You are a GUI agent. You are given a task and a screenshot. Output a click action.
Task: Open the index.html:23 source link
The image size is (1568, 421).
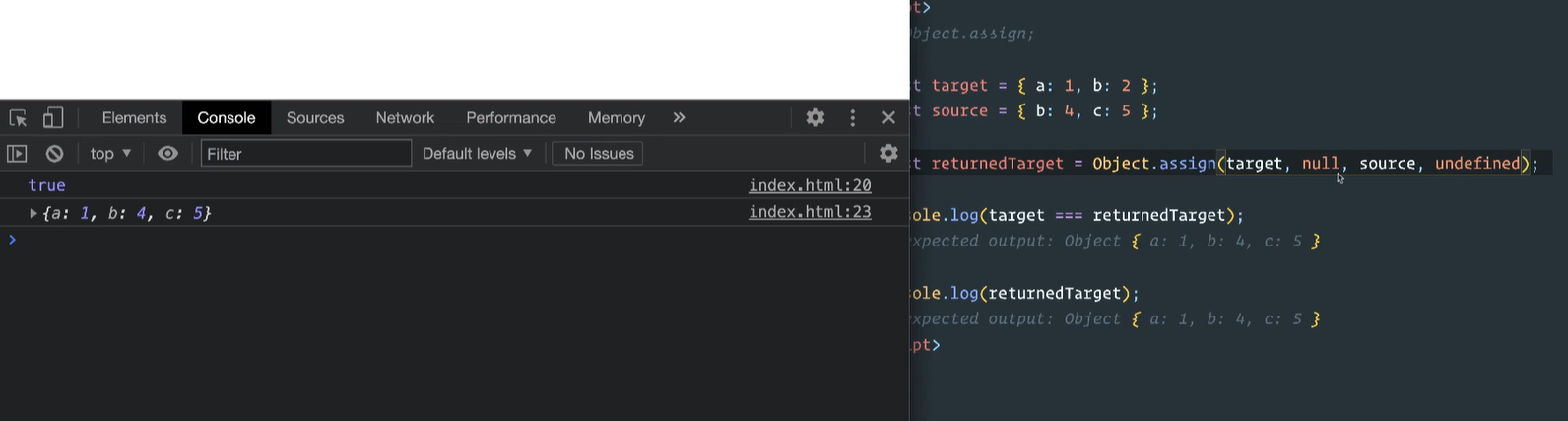810,212
